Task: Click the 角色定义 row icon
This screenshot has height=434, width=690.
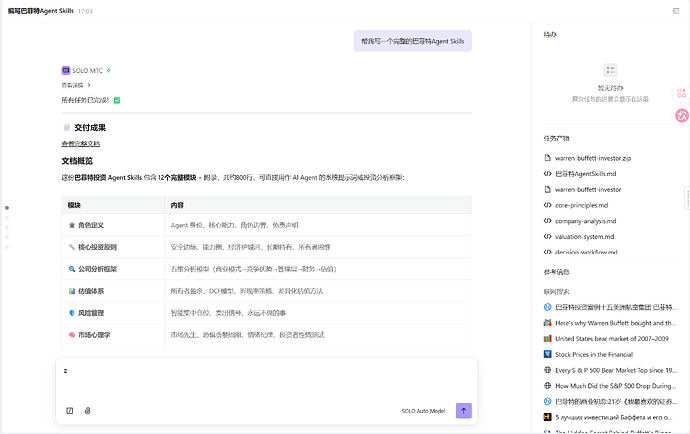Action: (x=72, y=225)
